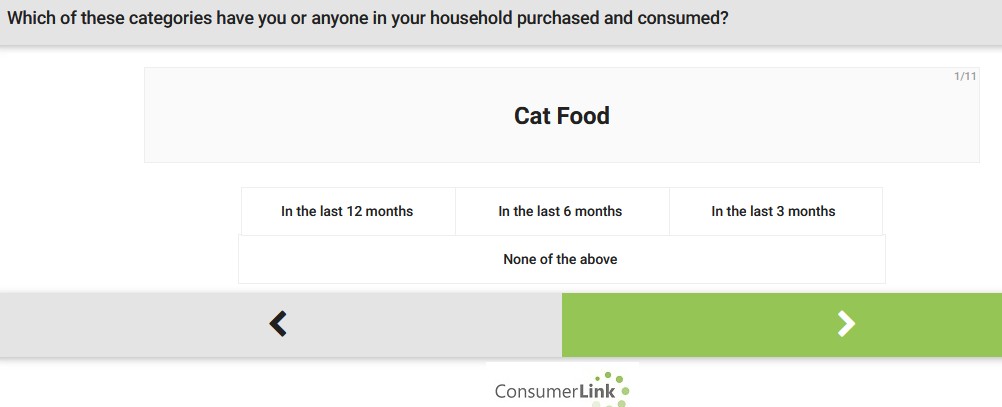The height and width of the screenshot is (407, 1002).
Task: Click the word "Cat" in the heading
Action: tap(532, 116)
